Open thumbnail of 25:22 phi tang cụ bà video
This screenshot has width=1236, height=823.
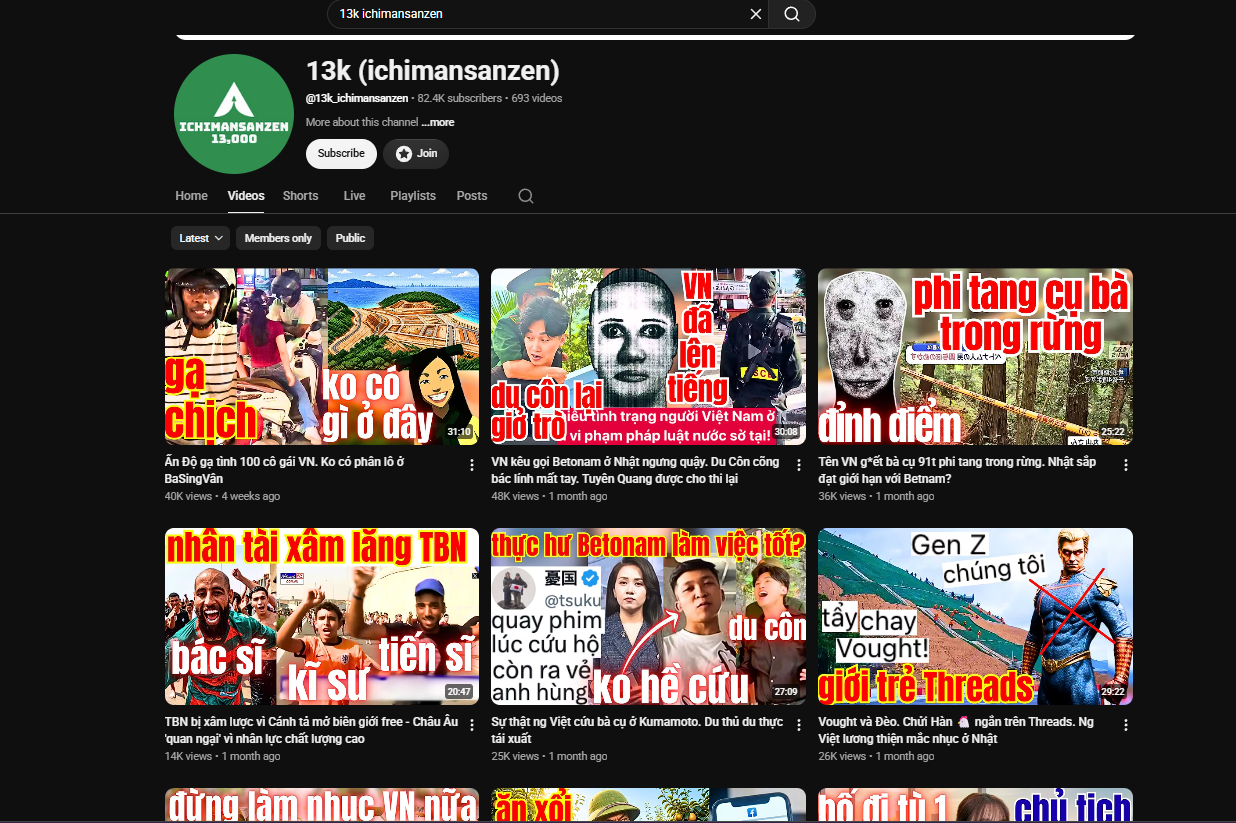[975, 356]
